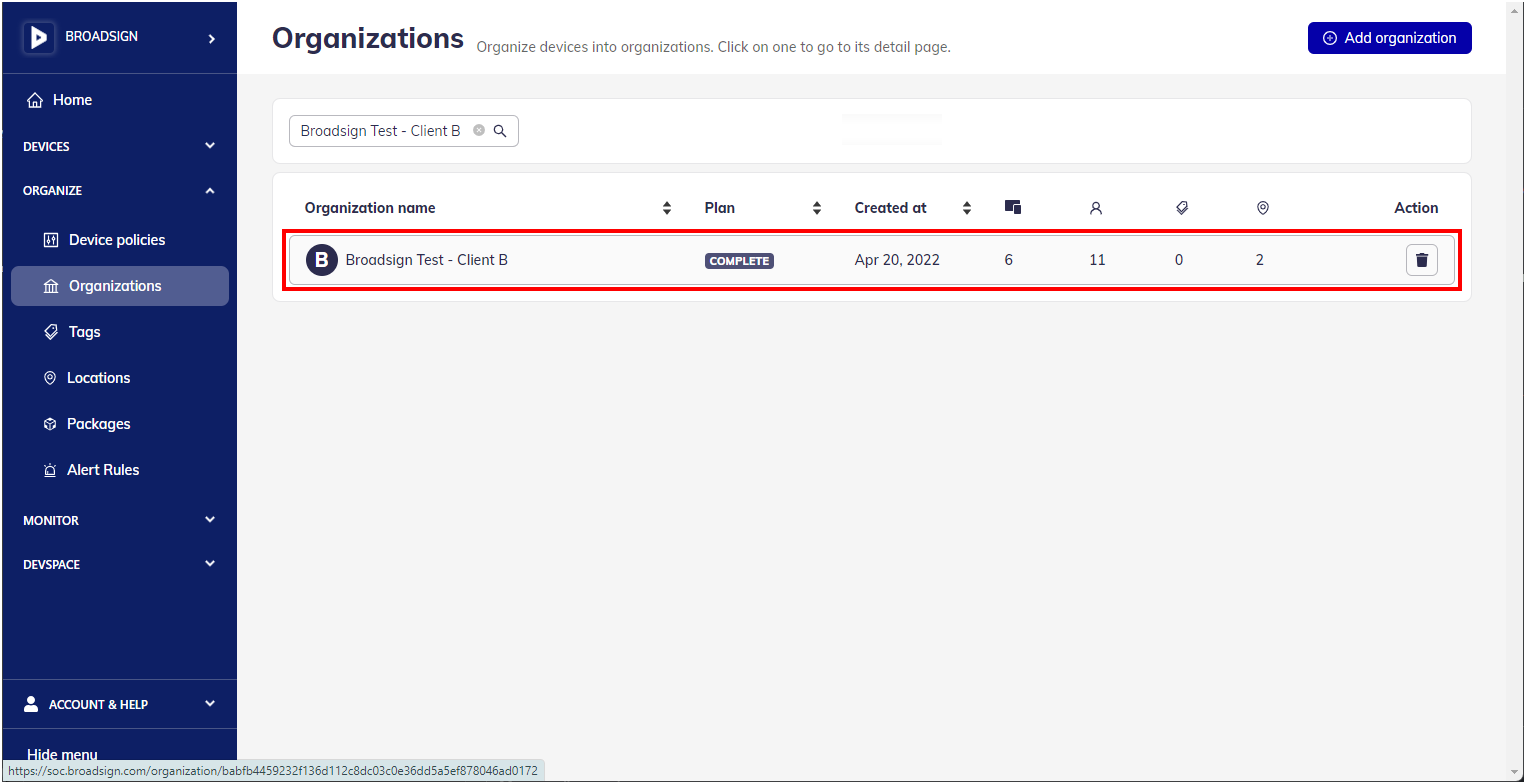This screenshot has width=1526, height=784.
Task: Open Broadsign Test - Client B organization
Action: [x=872, y=260]
